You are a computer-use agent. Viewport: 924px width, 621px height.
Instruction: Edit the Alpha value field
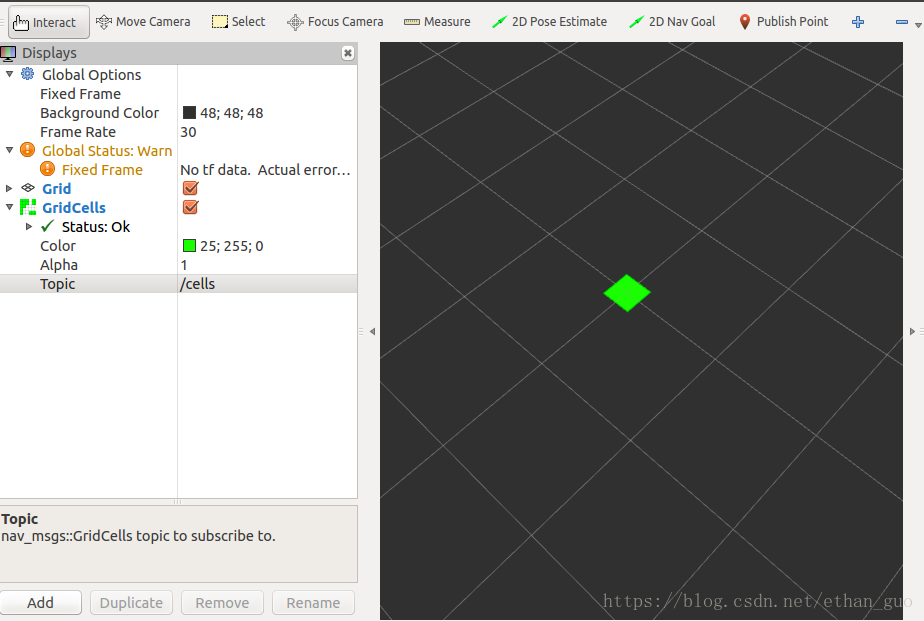pos(268,265)
